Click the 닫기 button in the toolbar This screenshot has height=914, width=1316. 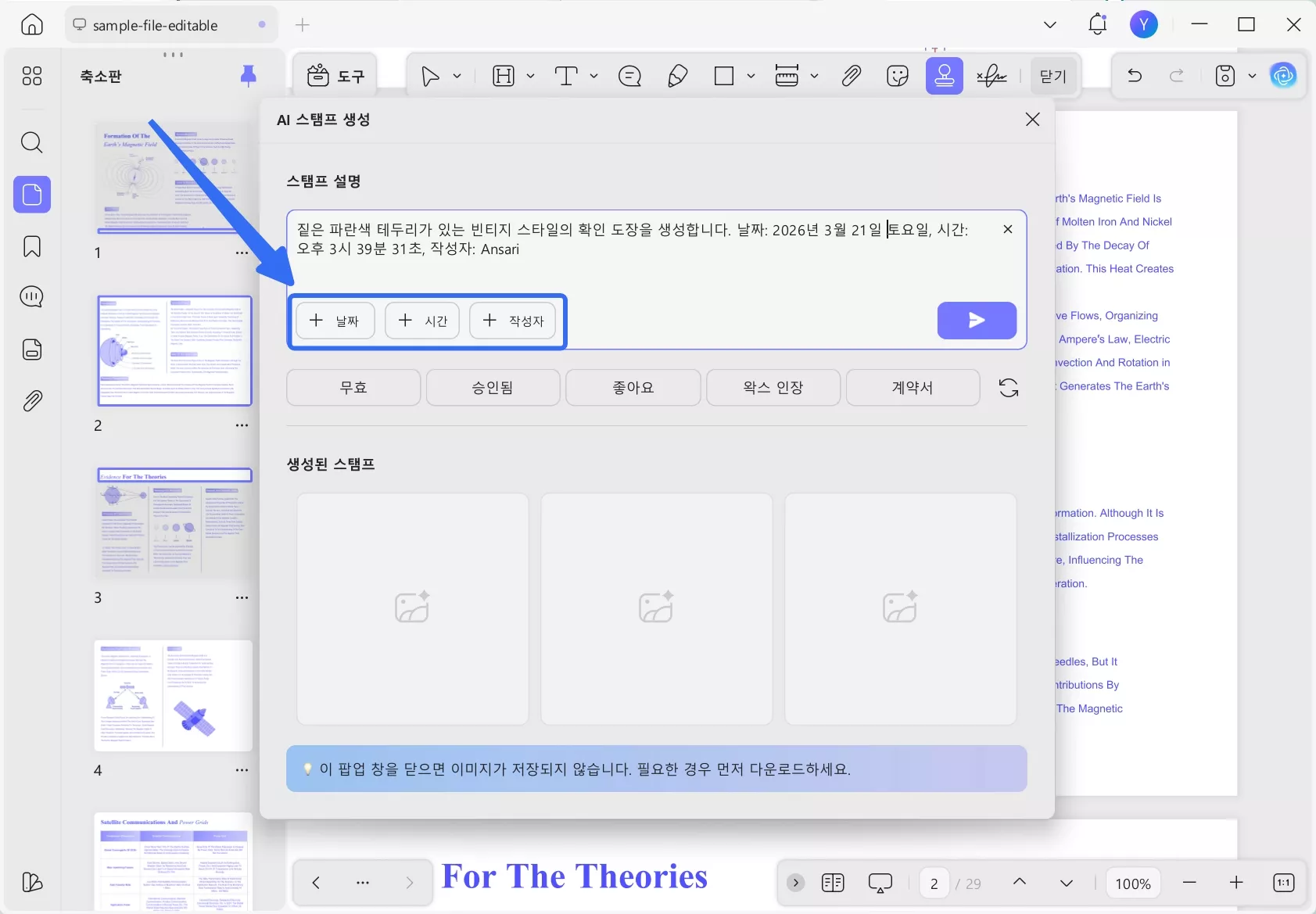pyautogui.click(x=1052, y=76)
